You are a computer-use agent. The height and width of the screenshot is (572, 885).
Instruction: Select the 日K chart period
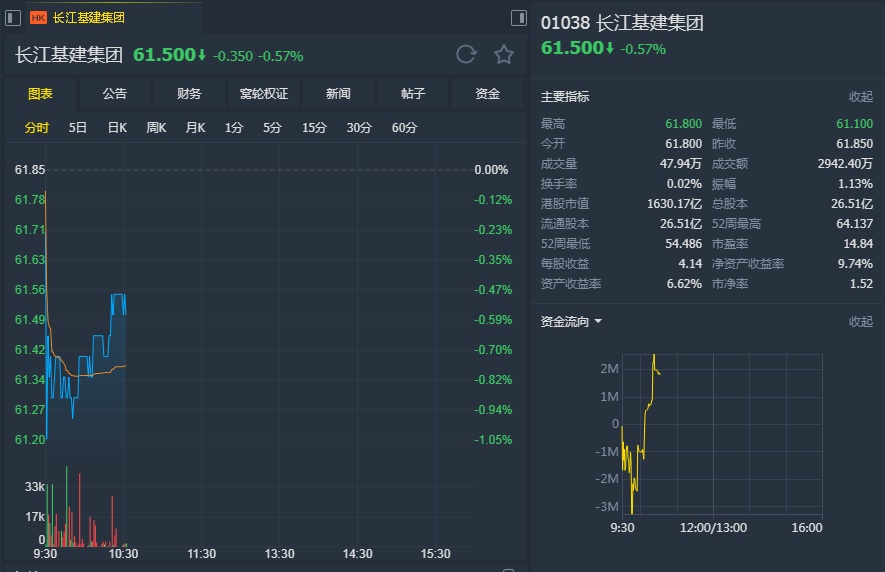click(117, 128)
